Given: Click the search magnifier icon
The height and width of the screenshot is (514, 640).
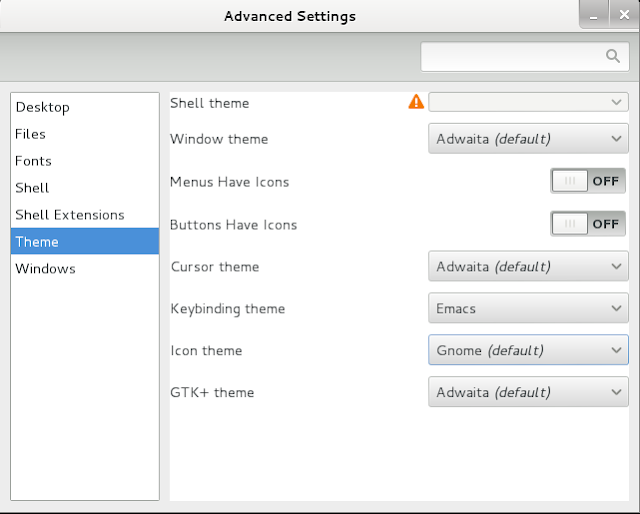Looking at the screenshot, I should [x=612, y=56].
